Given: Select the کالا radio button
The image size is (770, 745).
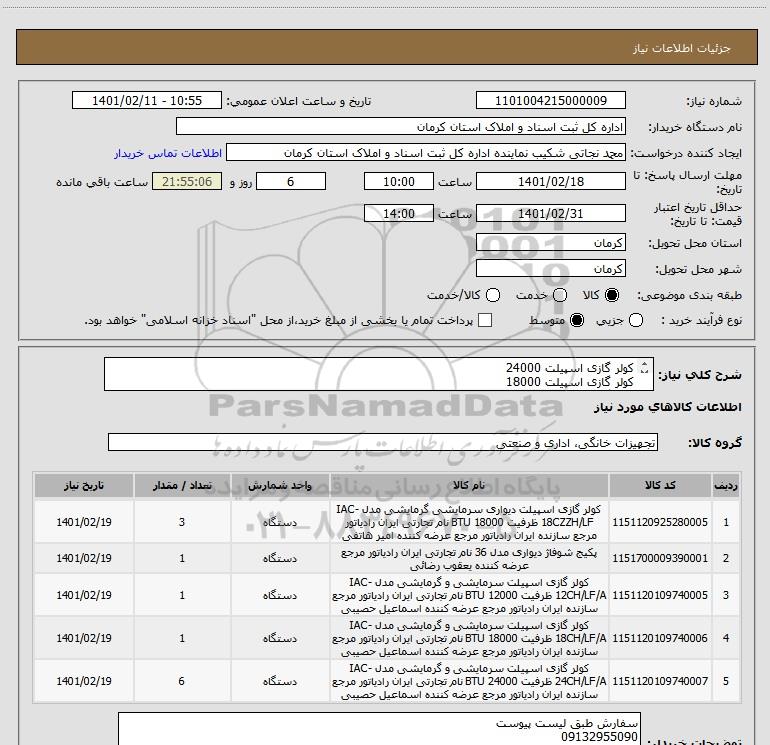Looking at the screenshot, I should (611, 295).
